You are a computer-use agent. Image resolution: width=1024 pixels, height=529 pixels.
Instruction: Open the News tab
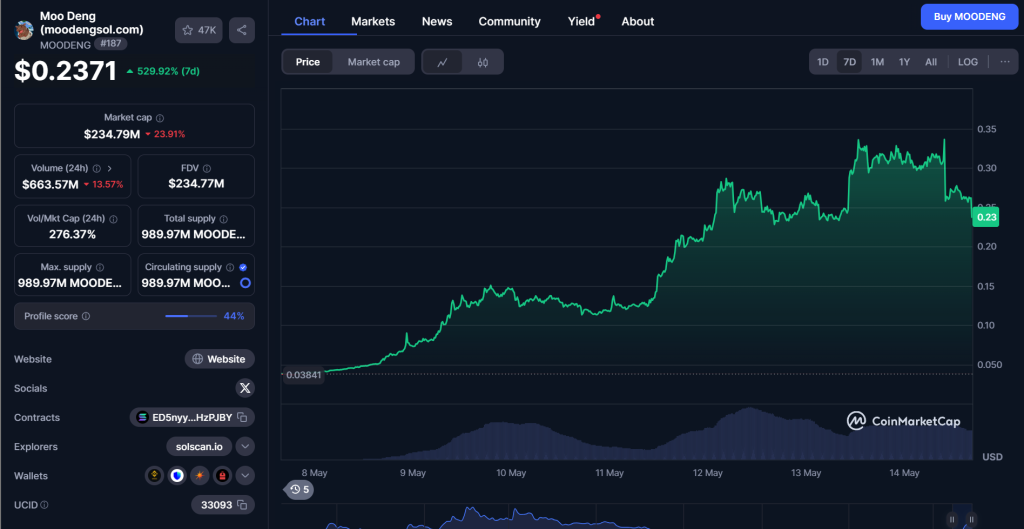click(x=437, y=22)
